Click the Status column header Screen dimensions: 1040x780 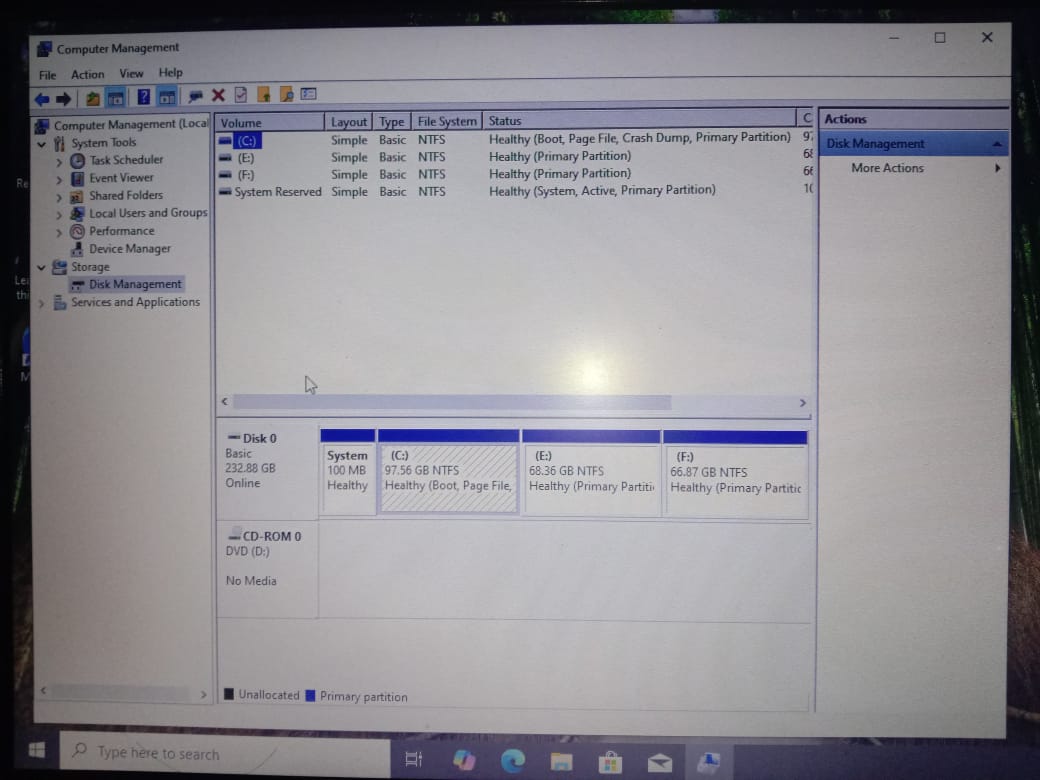[505, 121]
